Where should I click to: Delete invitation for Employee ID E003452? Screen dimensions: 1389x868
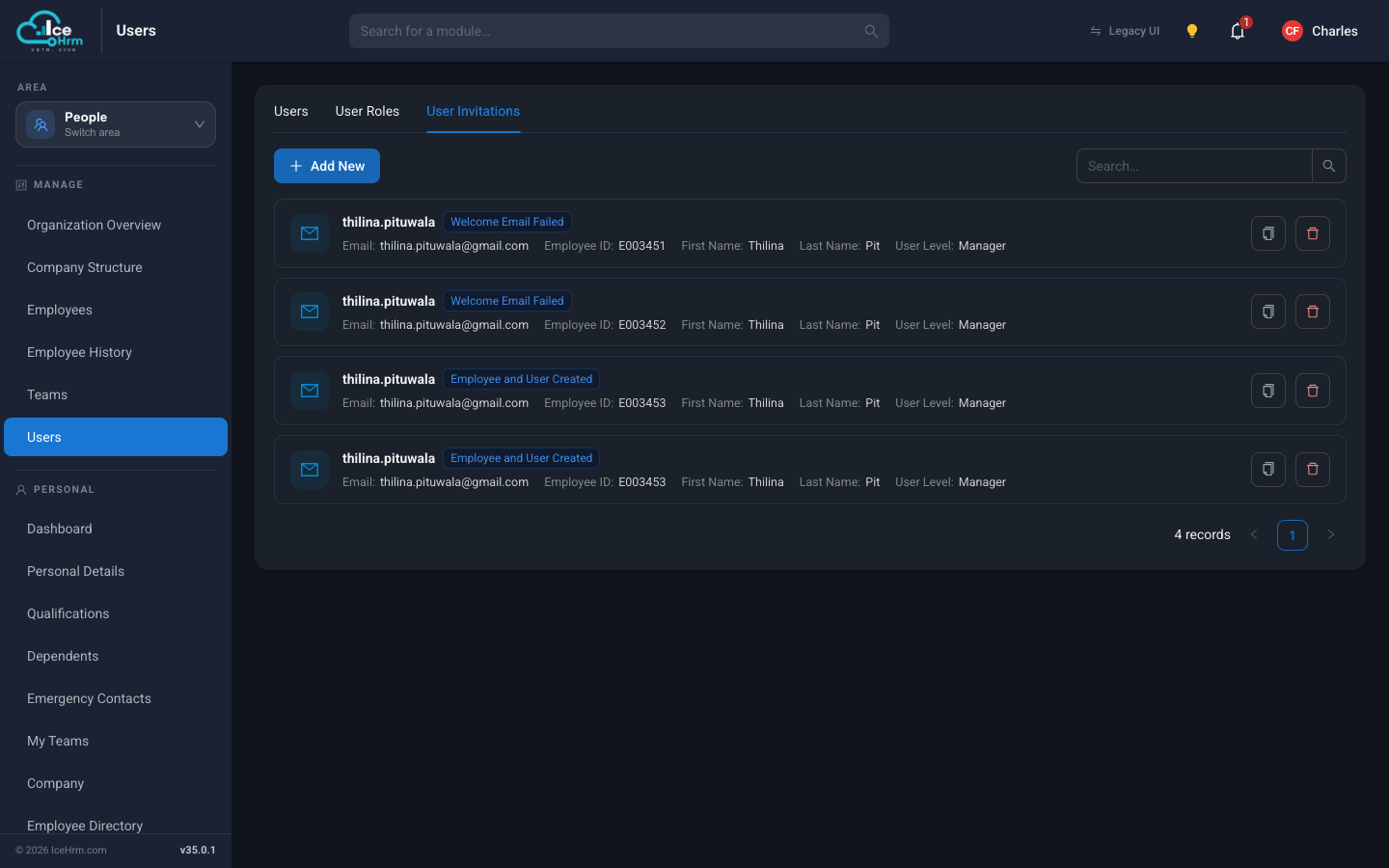(x=1313, y=312)
